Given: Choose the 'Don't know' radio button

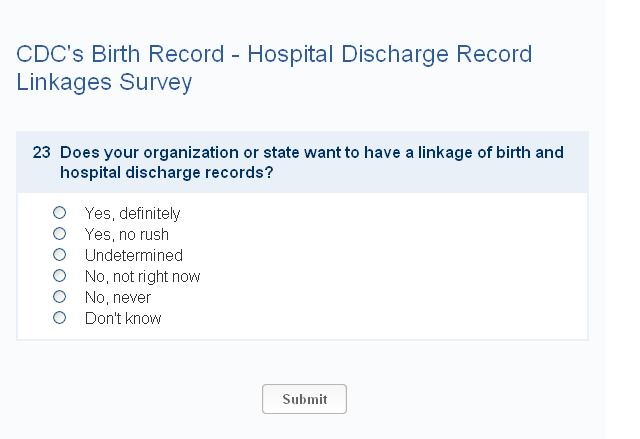Looking at the screenshot, I should [x=59, y=318].
